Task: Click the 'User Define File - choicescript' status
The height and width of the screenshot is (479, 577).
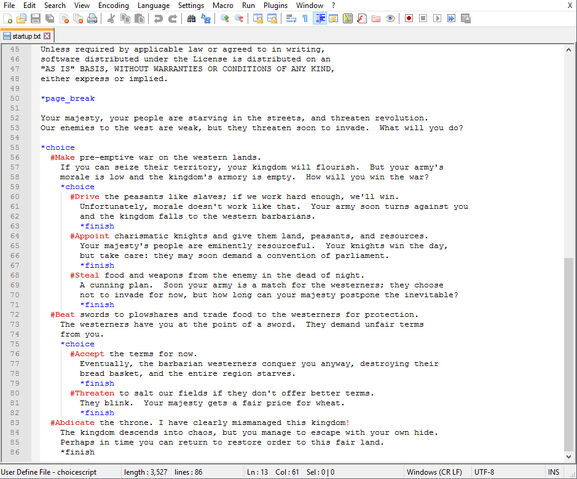Action: [49, 472]
